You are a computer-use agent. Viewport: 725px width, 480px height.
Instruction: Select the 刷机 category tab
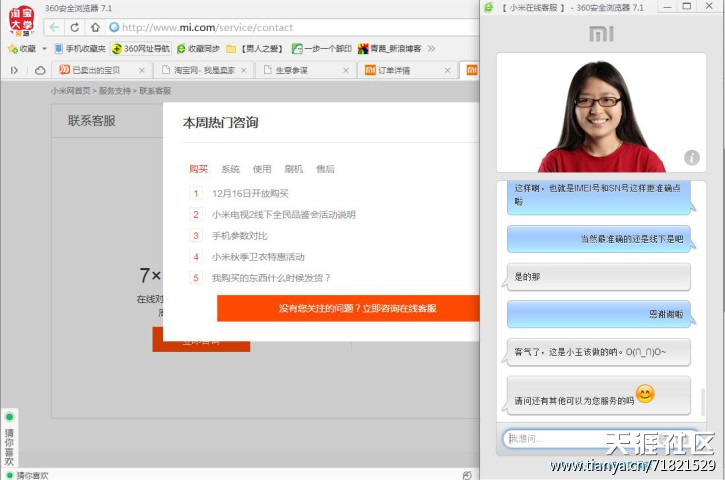click(294, 169)
